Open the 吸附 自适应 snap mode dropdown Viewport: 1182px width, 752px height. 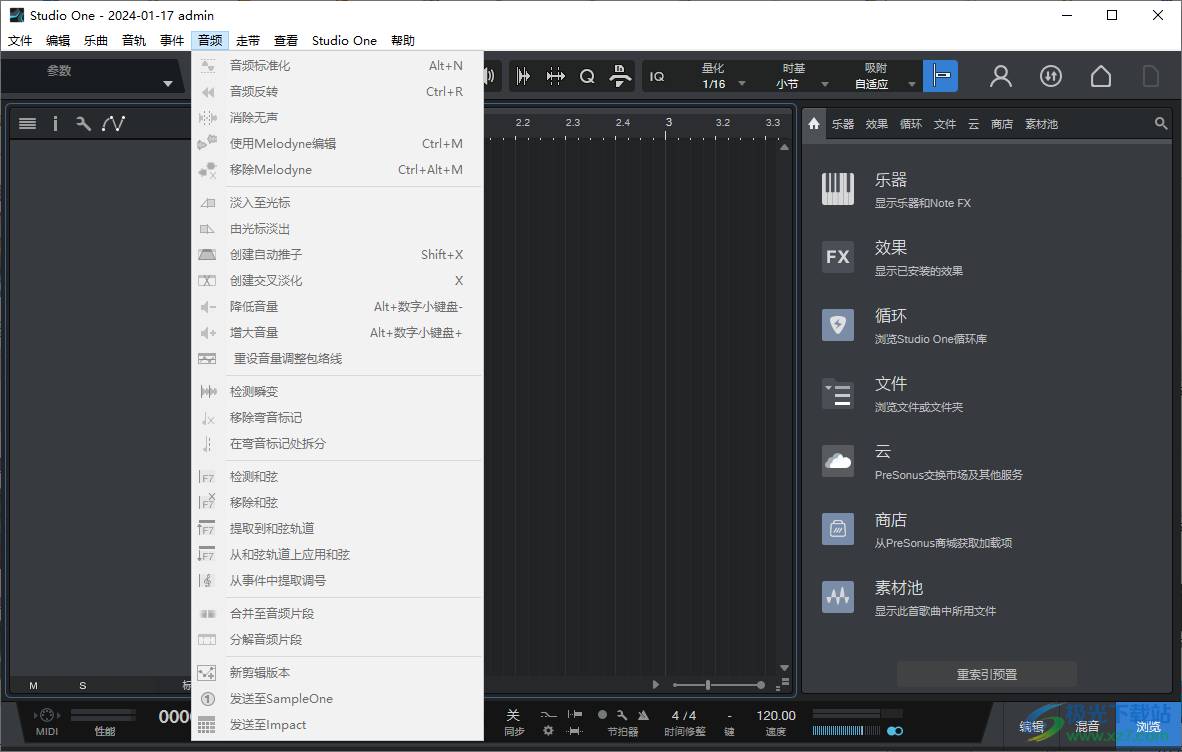pyautogui.click(x=912, y=84)
